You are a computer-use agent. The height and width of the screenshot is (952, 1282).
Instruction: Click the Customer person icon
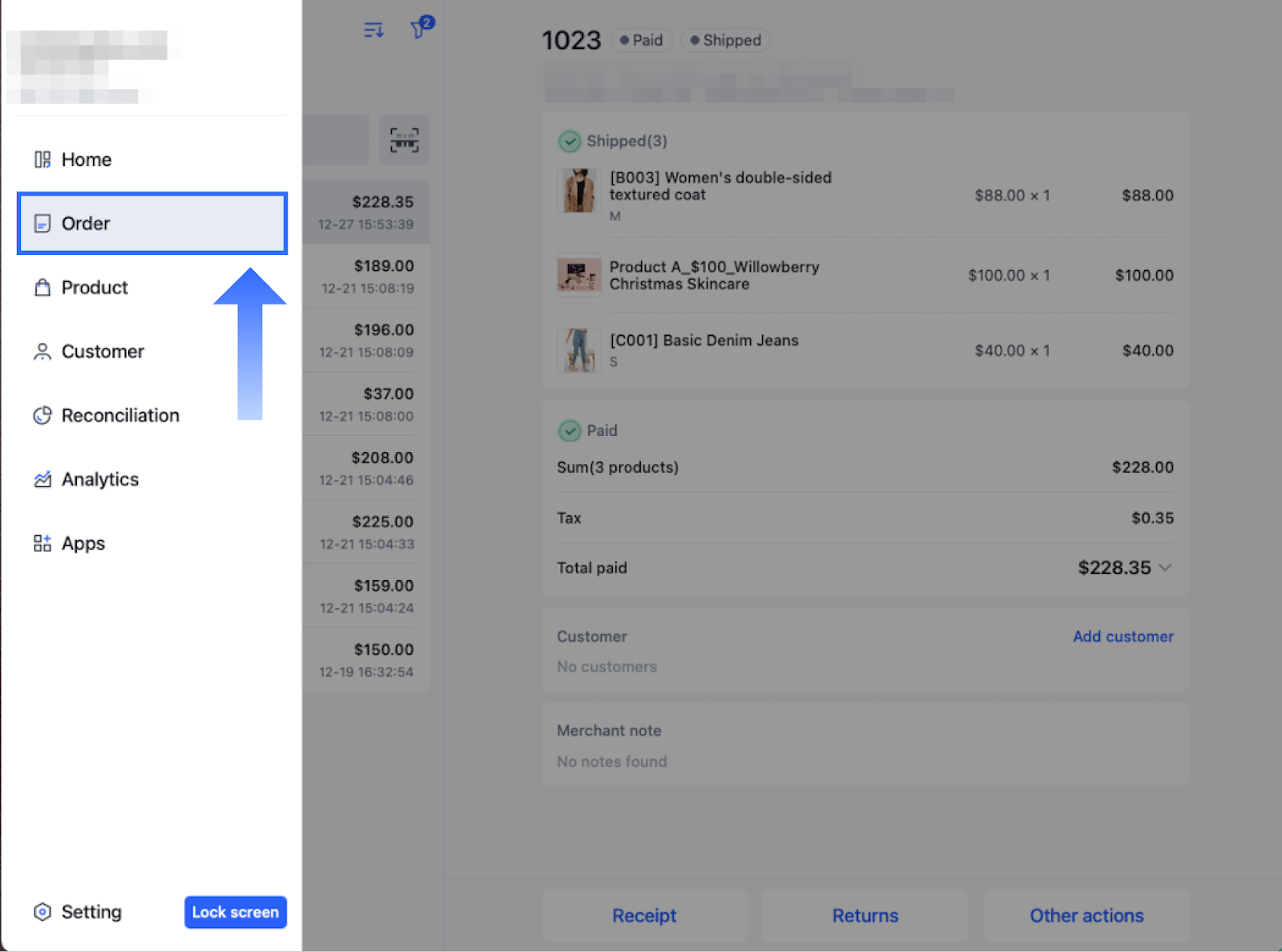[42, 352]
